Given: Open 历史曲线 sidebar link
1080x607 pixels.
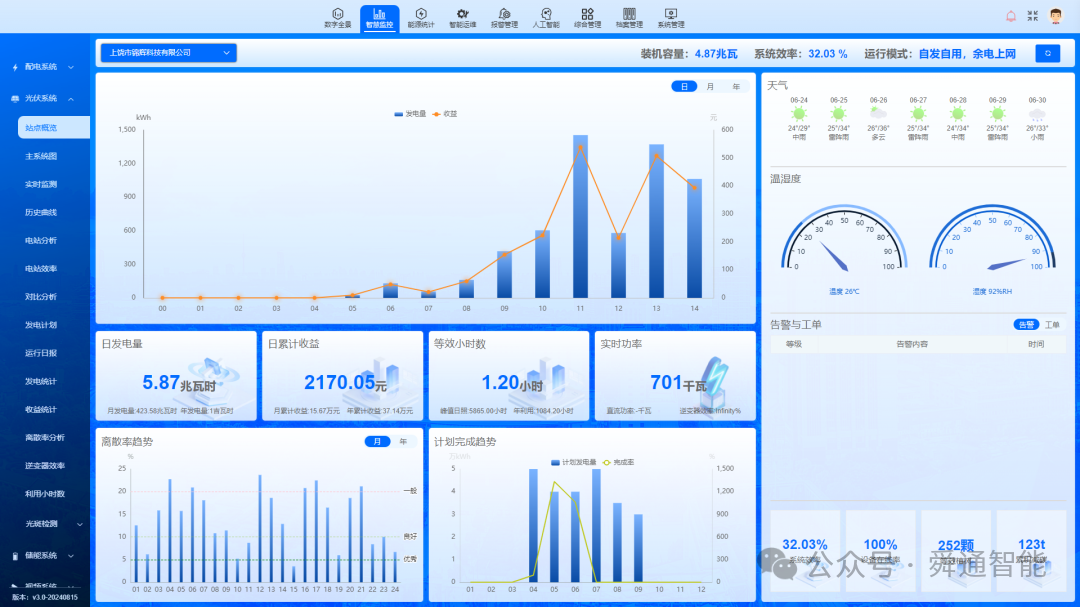Looking at the screenshot, I should coord(41,212).
